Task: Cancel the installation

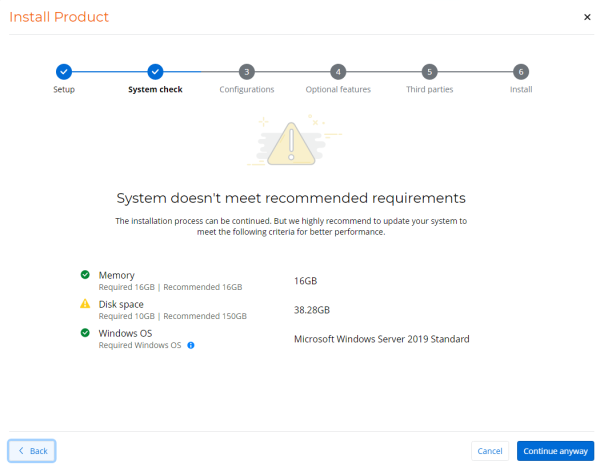Action: click(x=490, y=451)
